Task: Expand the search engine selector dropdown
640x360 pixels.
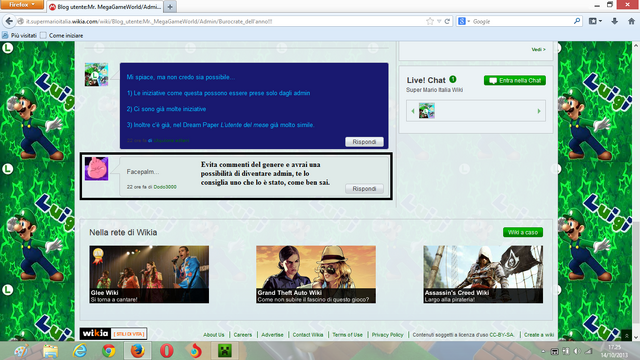Action: (464, 21)
